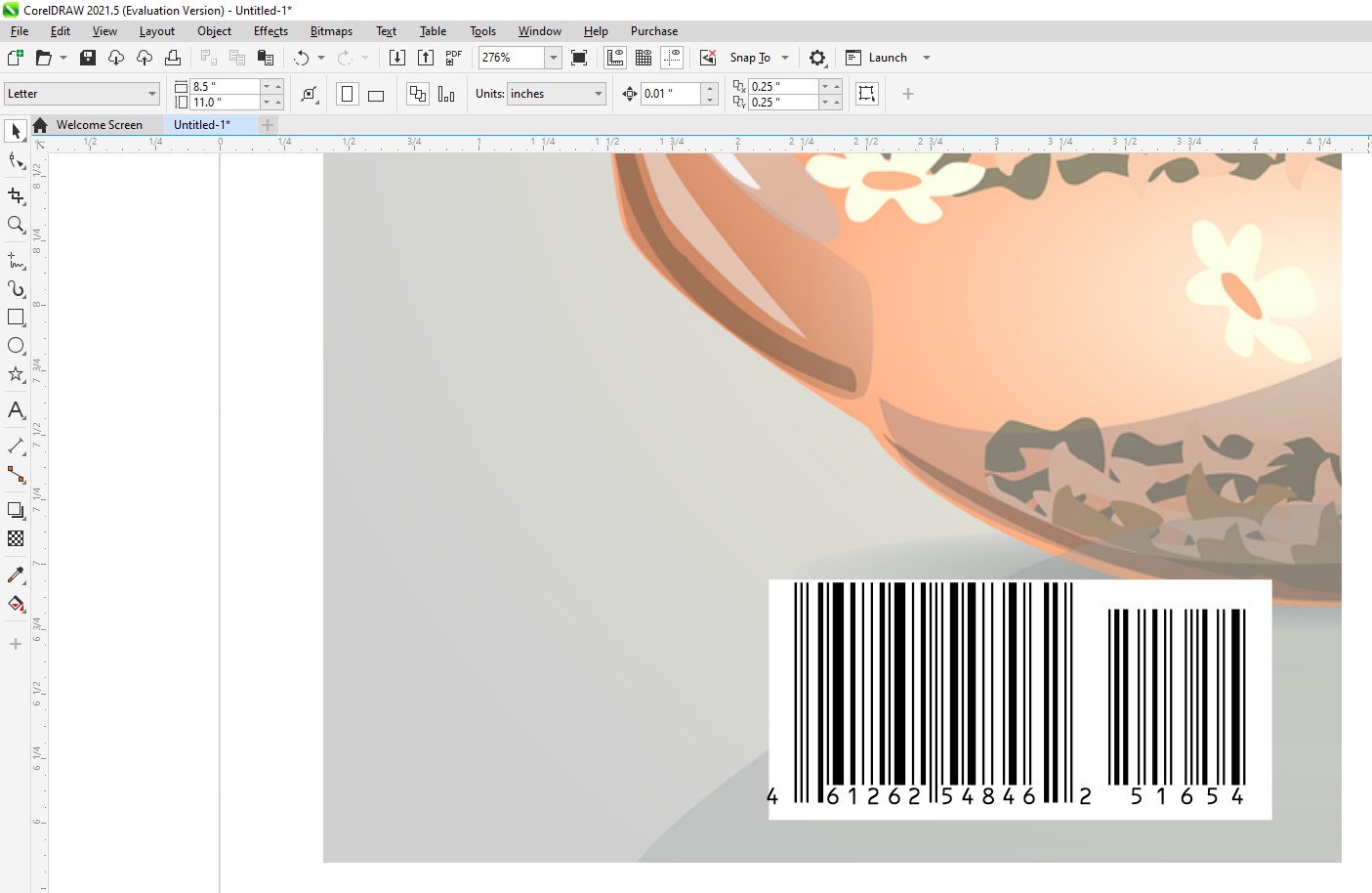This screenshot has width=1372, height=893.
Task: Open the File menu
Action: pos(20,31)
